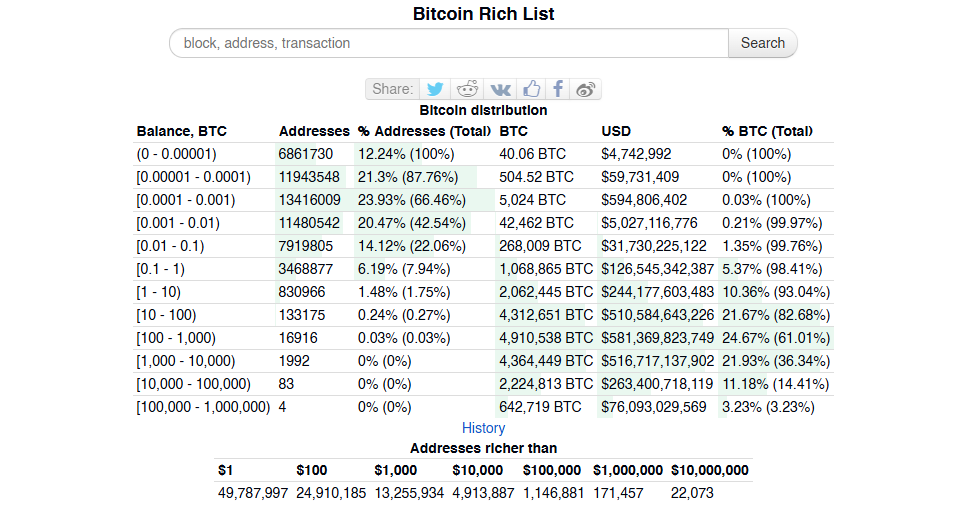This screenshot has height=516, width=966.
Task: Click the 504.52 BTC value
Action: (x=536, y=177)
